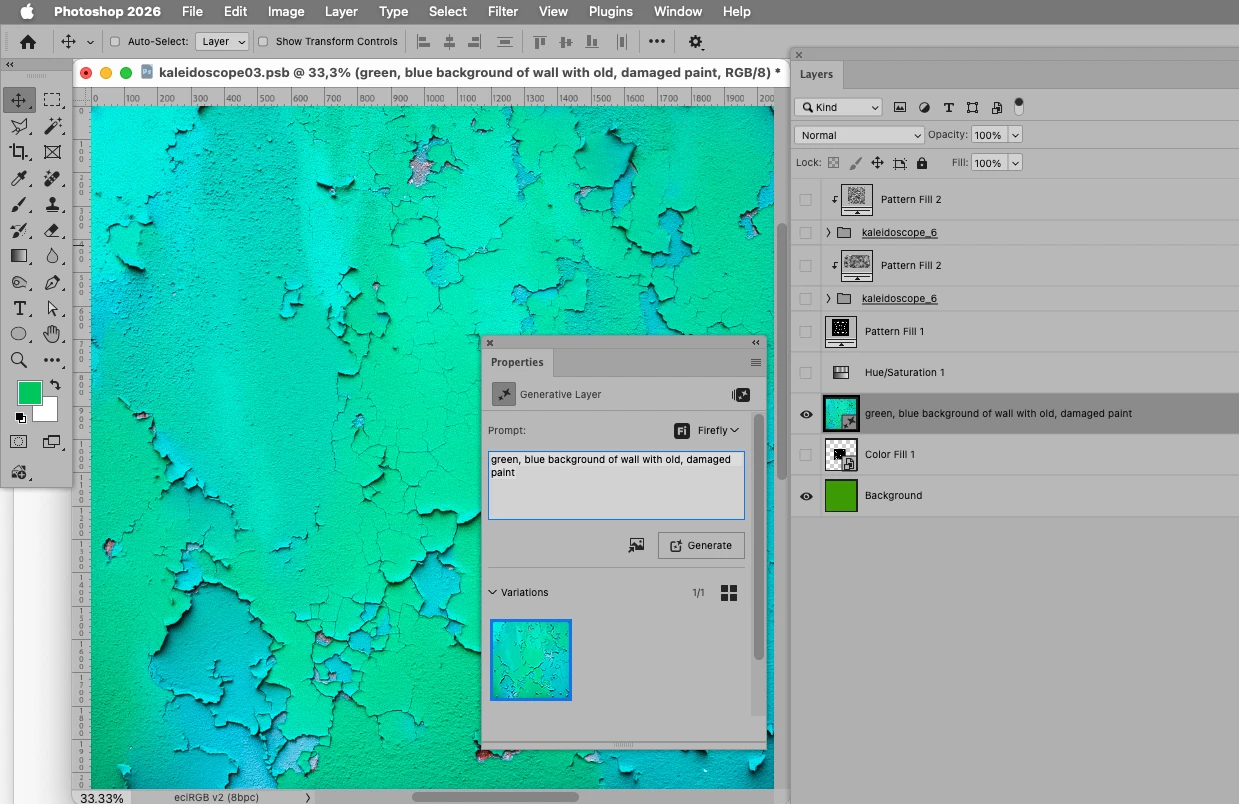Select the Path Selection tool
Image resolution: width=1239 pixels, height=804 pixels.
click(52, 308)
